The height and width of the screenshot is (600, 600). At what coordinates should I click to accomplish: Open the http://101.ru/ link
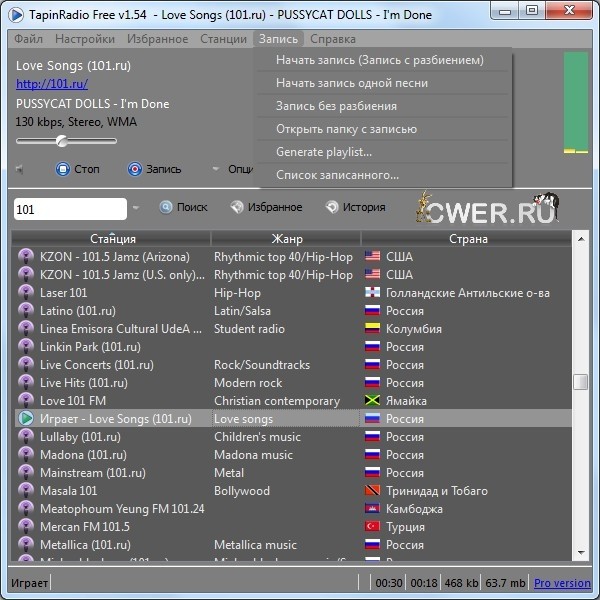52,84
